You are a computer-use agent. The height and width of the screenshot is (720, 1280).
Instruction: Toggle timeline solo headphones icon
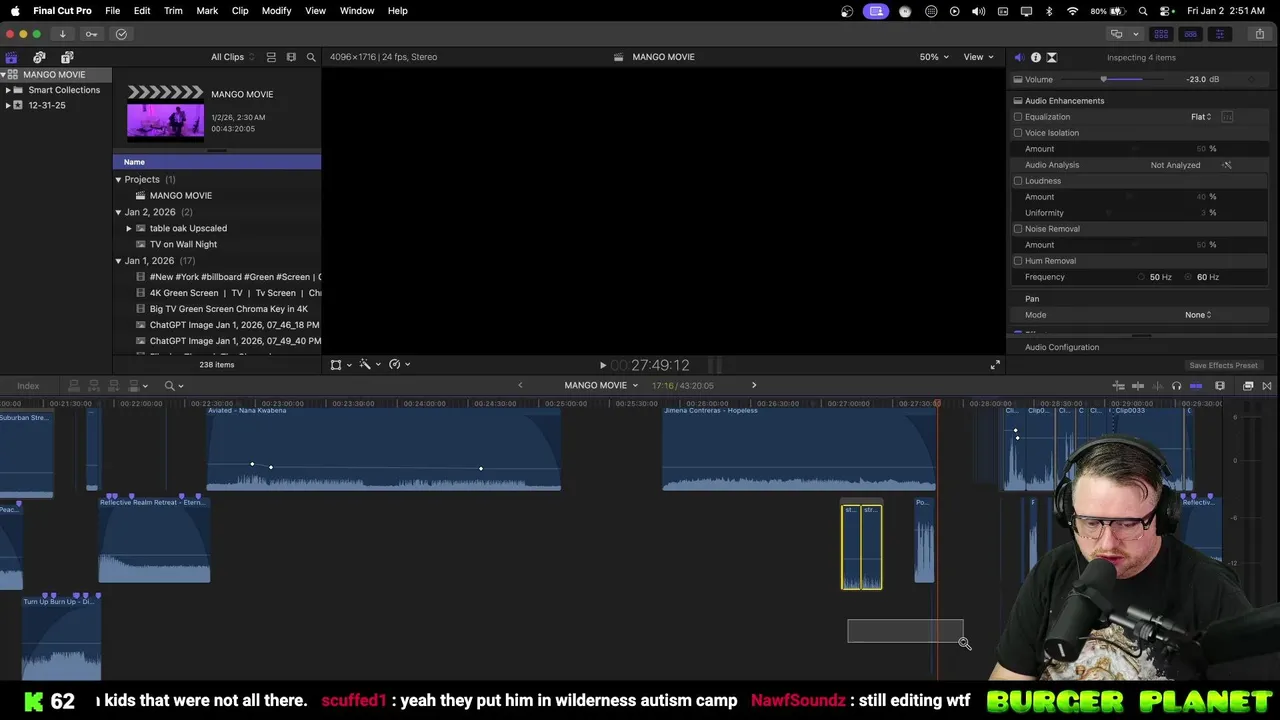[1176, 385]
